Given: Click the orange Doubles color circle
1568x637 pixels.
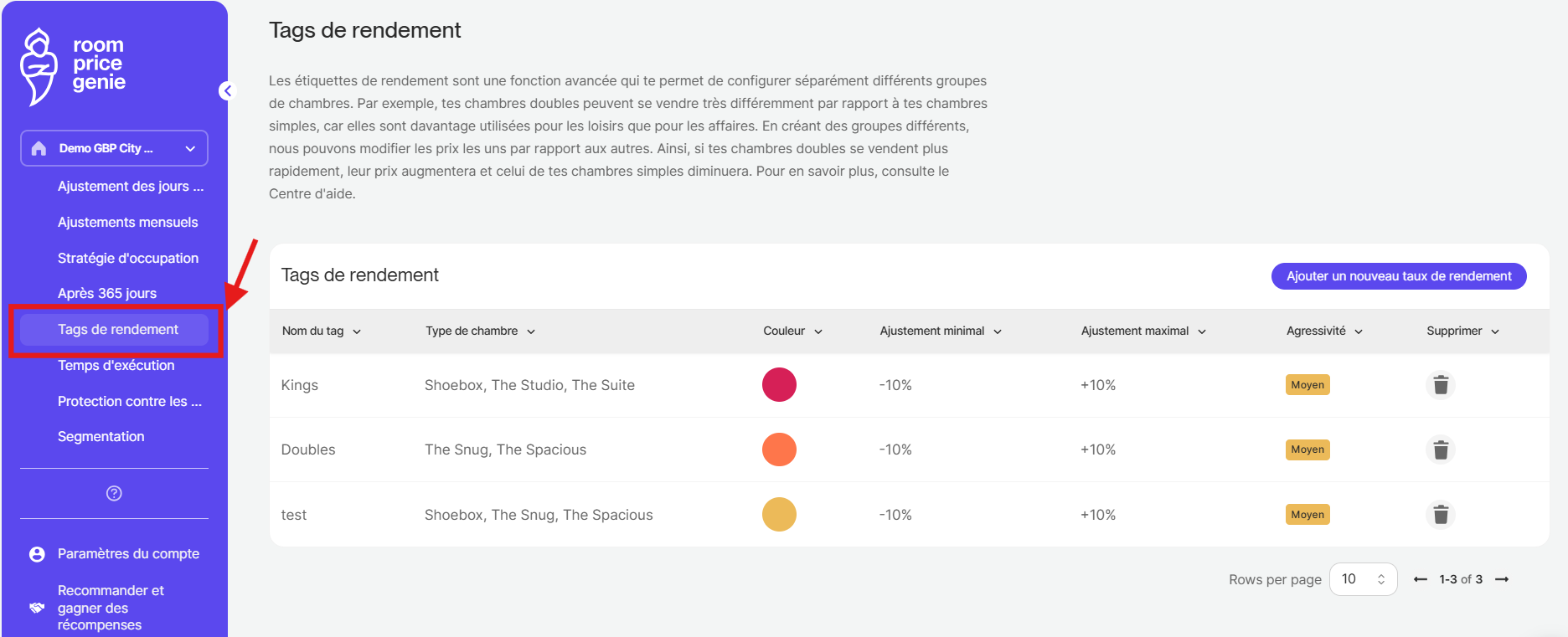Looking at the screenshot, I should (779, 449).
